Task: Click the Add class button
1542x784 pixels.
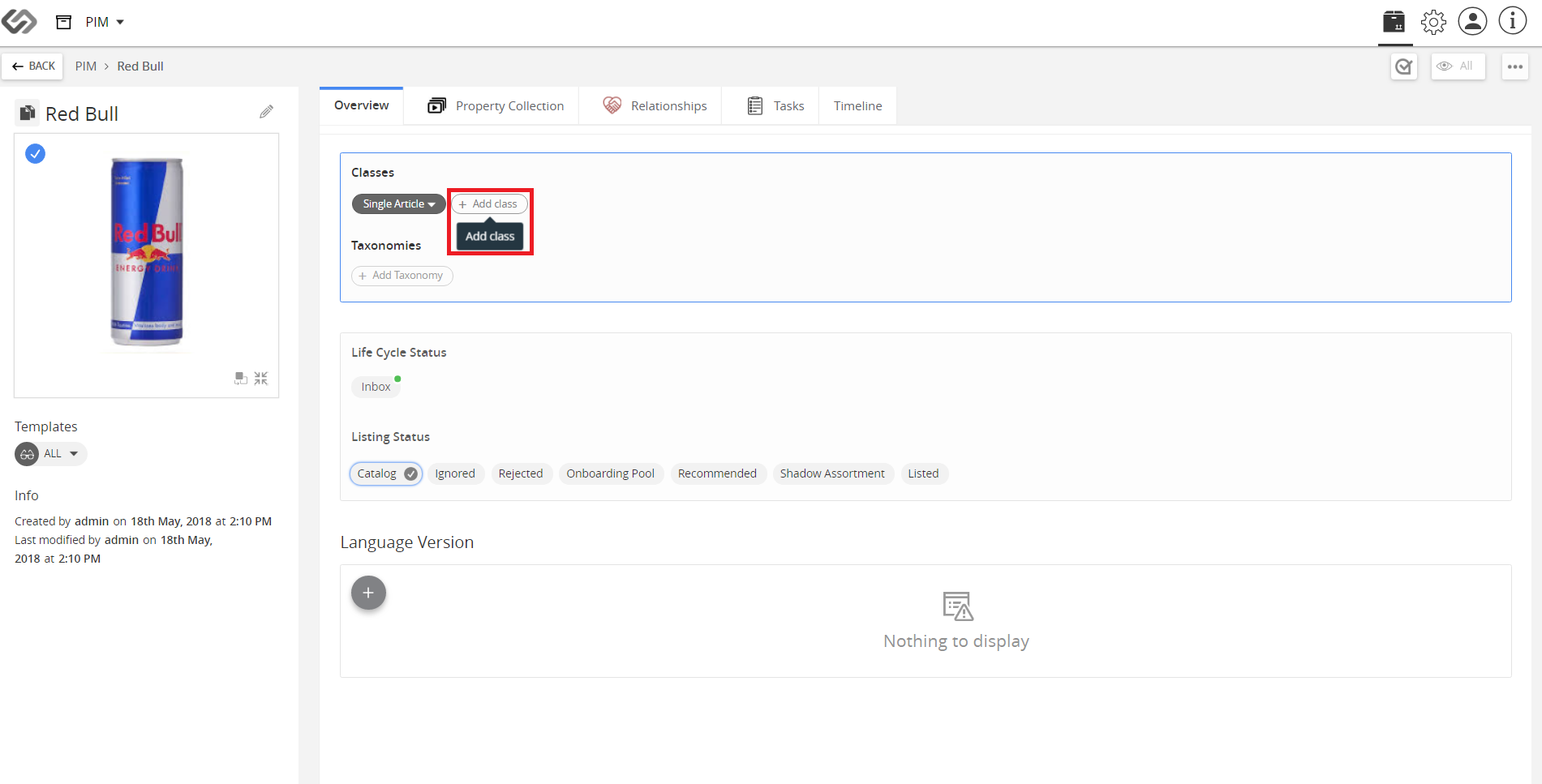Action: tap(489, 203)
